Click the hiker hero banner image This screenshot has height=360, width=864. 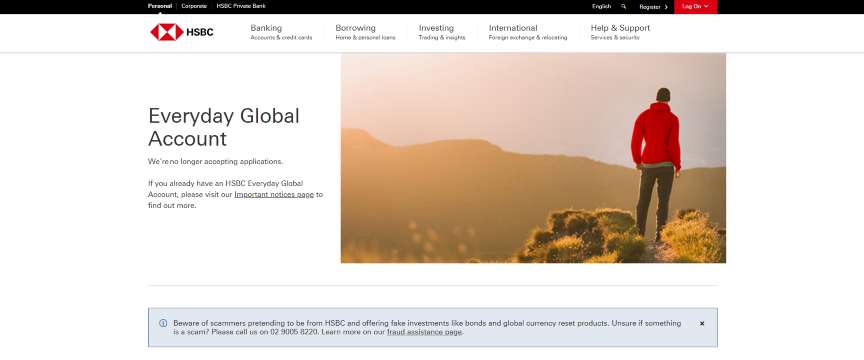(x=533, y=158)
